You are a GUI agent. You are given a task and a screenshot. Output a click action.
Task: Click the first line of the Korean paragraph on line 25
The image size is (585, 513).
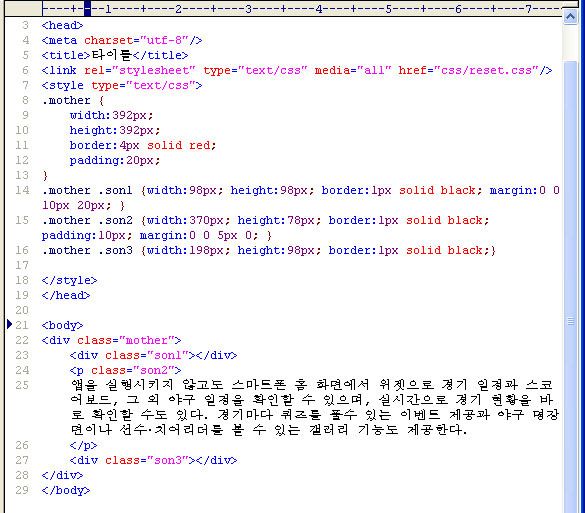[312, 385]
